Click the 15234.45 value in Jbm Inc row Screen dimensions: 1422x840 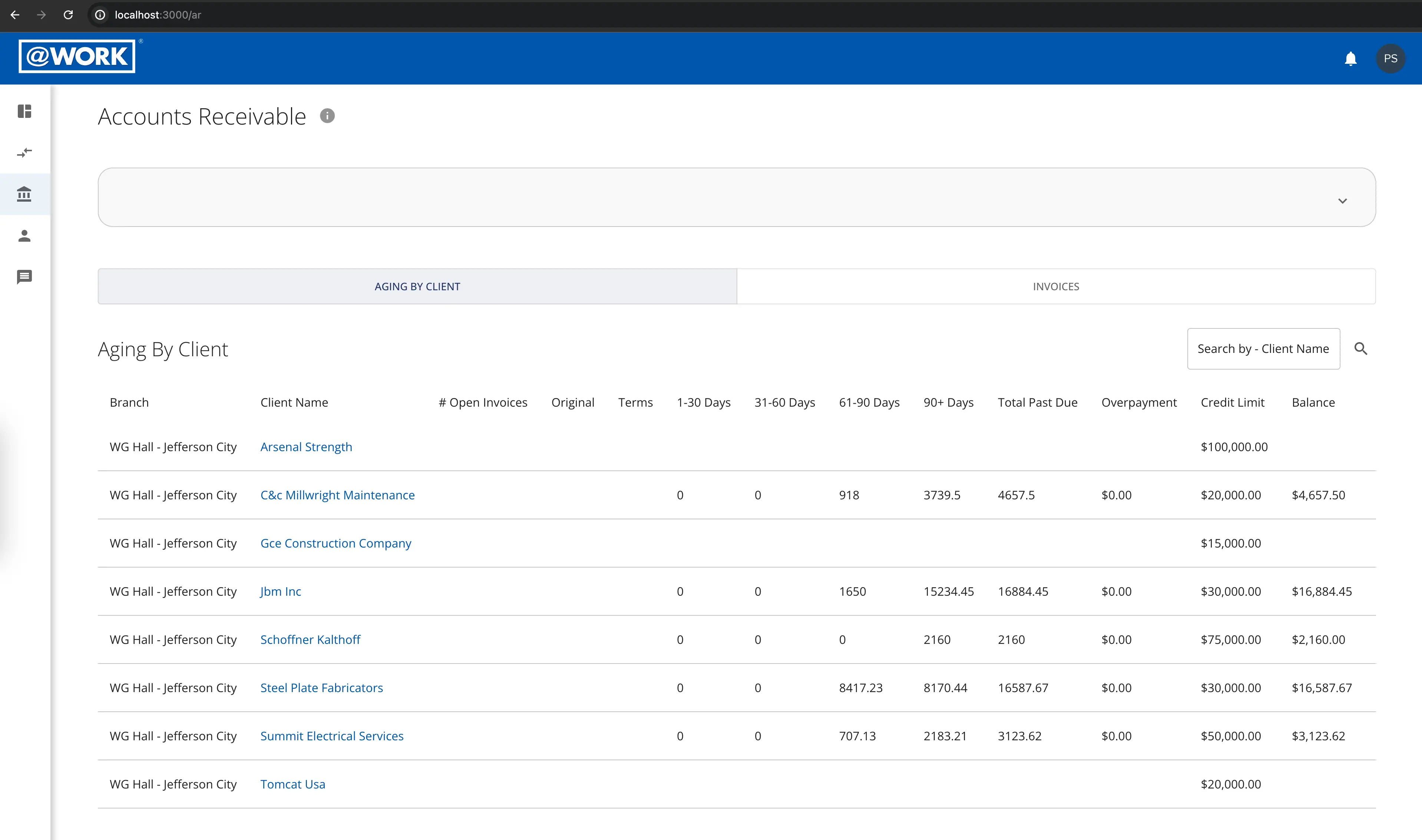coord(948,591)
